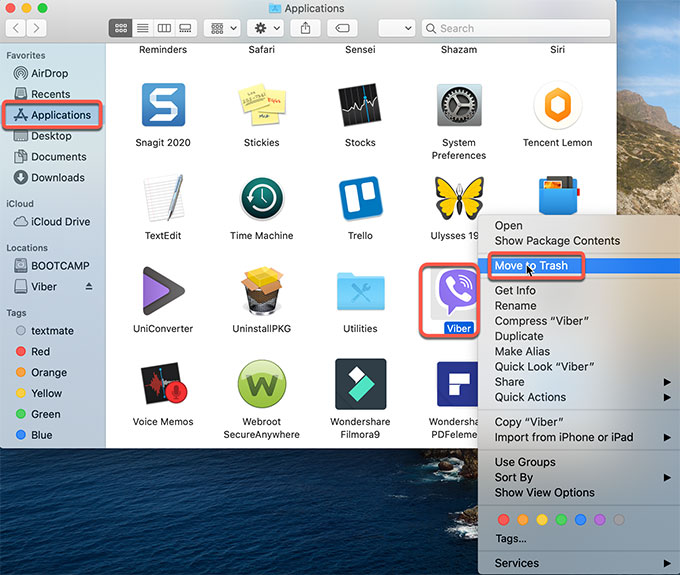Select the Trello app icon
Image resolution: width=680 pixels, height=575 pixels.
pos(360,198)
